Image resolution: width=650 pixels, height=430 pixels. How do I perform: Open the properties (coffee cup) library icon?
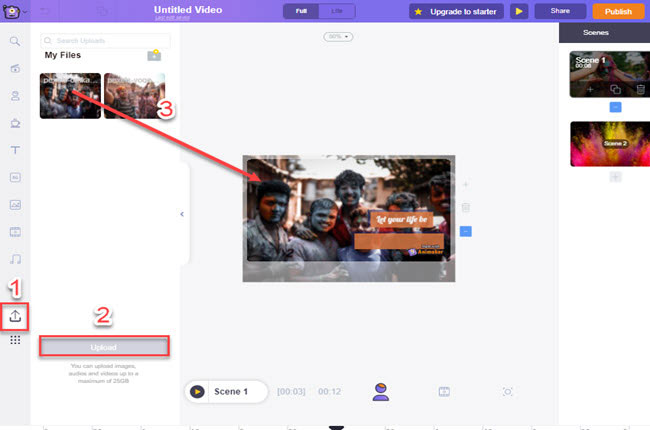point(15,123)
